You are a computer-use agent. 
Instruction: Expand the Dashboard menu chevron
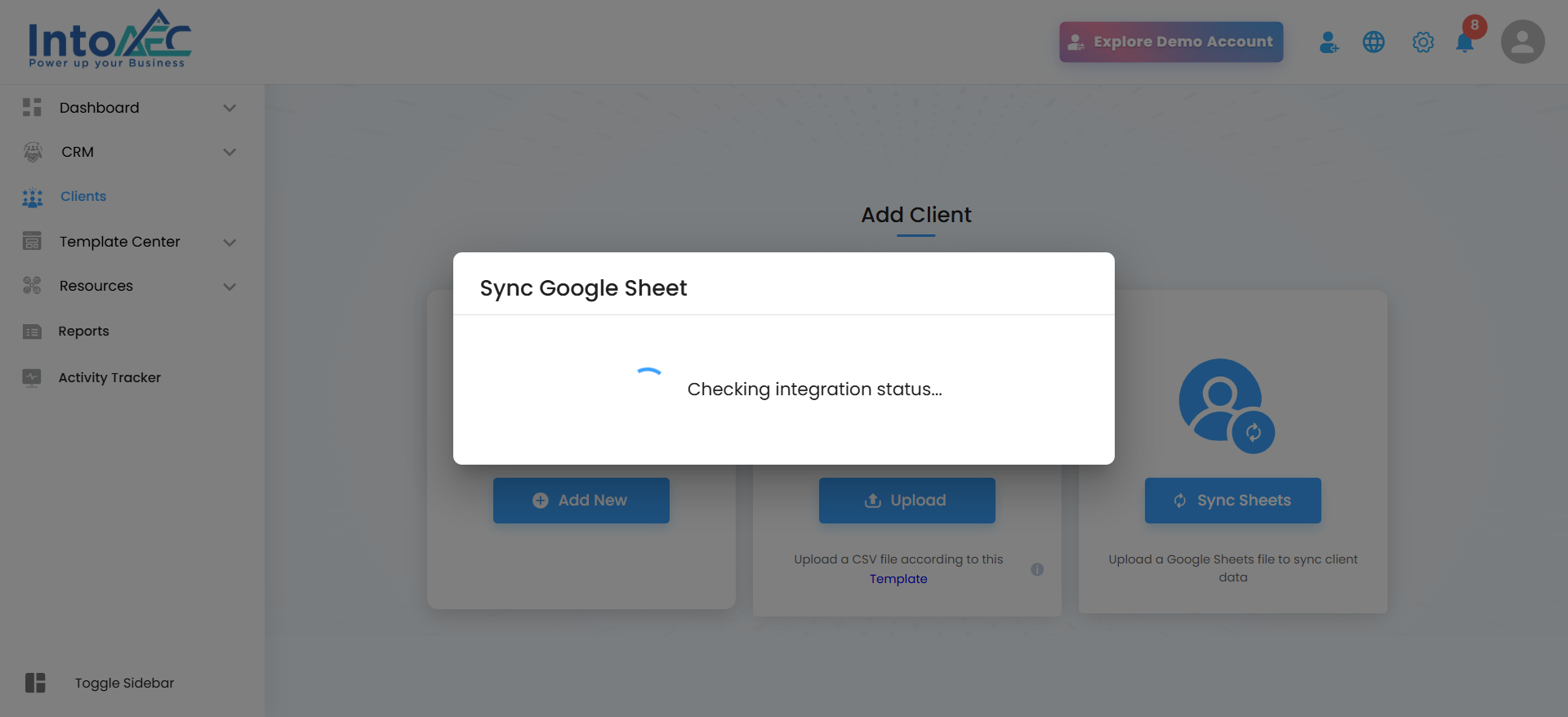[229, 108]
